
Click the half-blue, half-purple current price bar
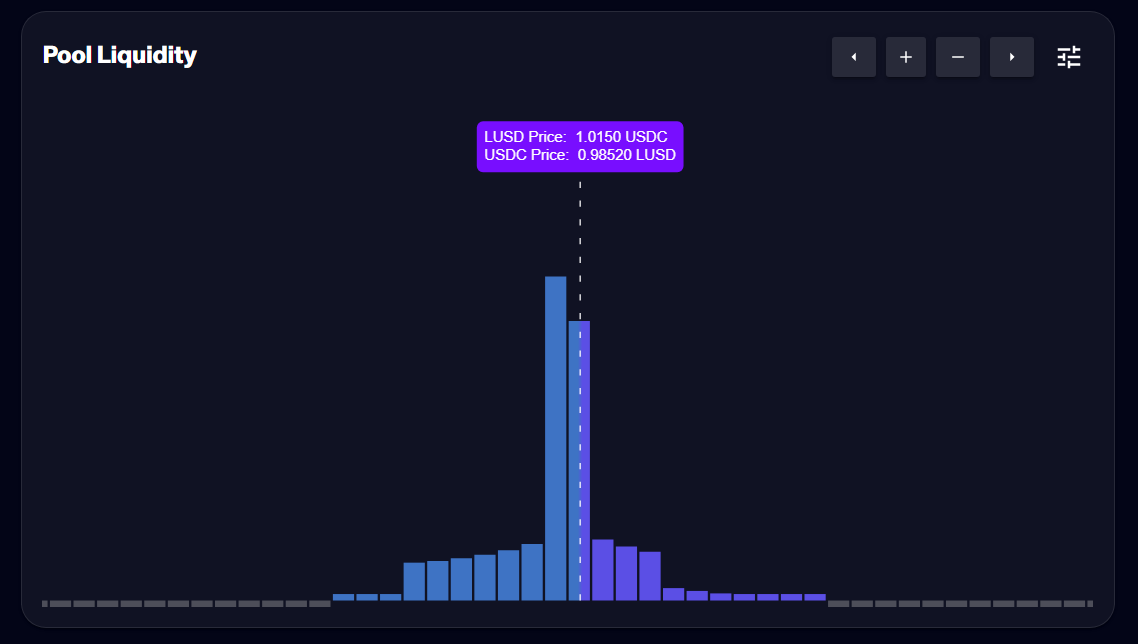click(579, 460)
